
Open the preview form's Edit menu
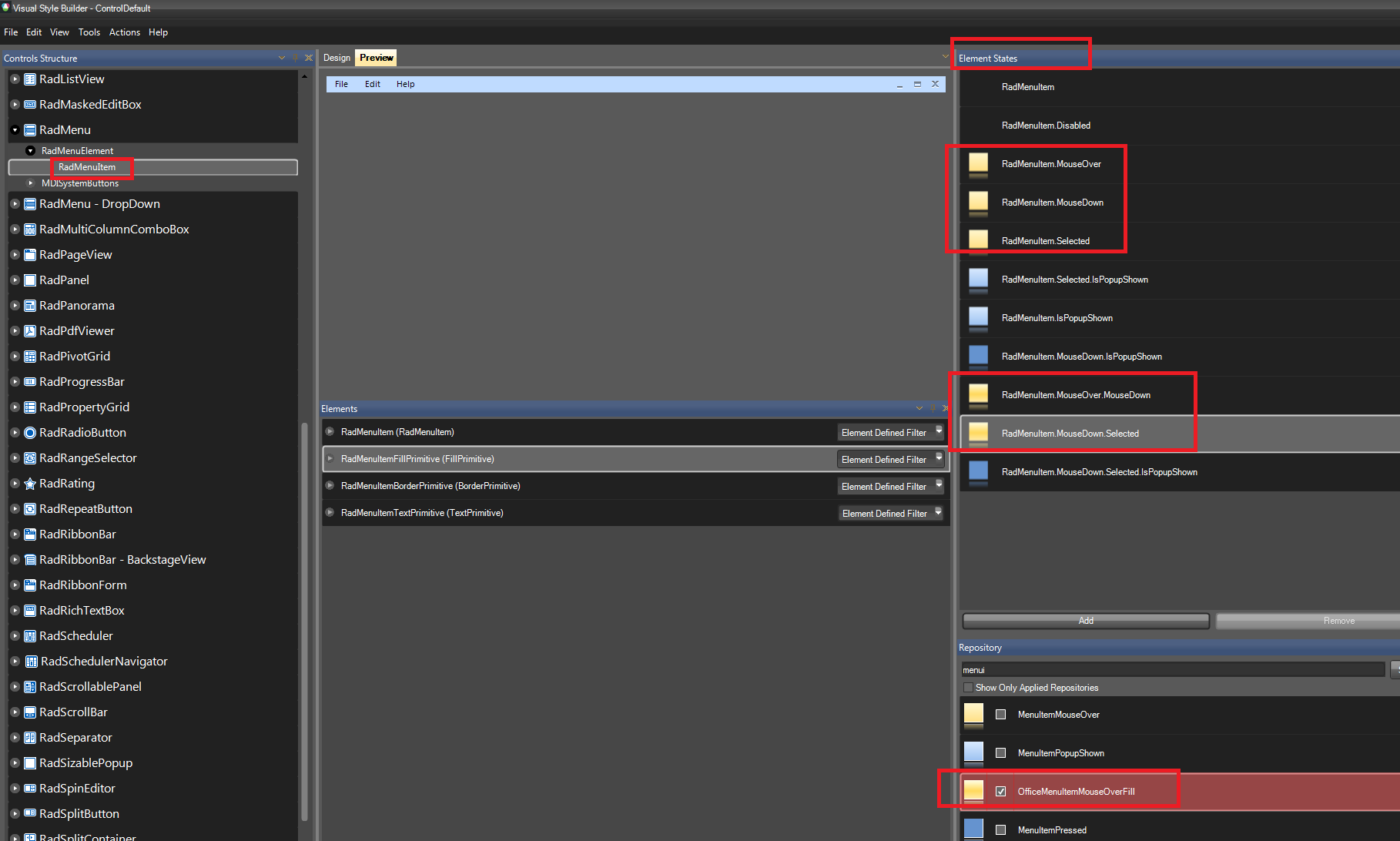(373, 84)
